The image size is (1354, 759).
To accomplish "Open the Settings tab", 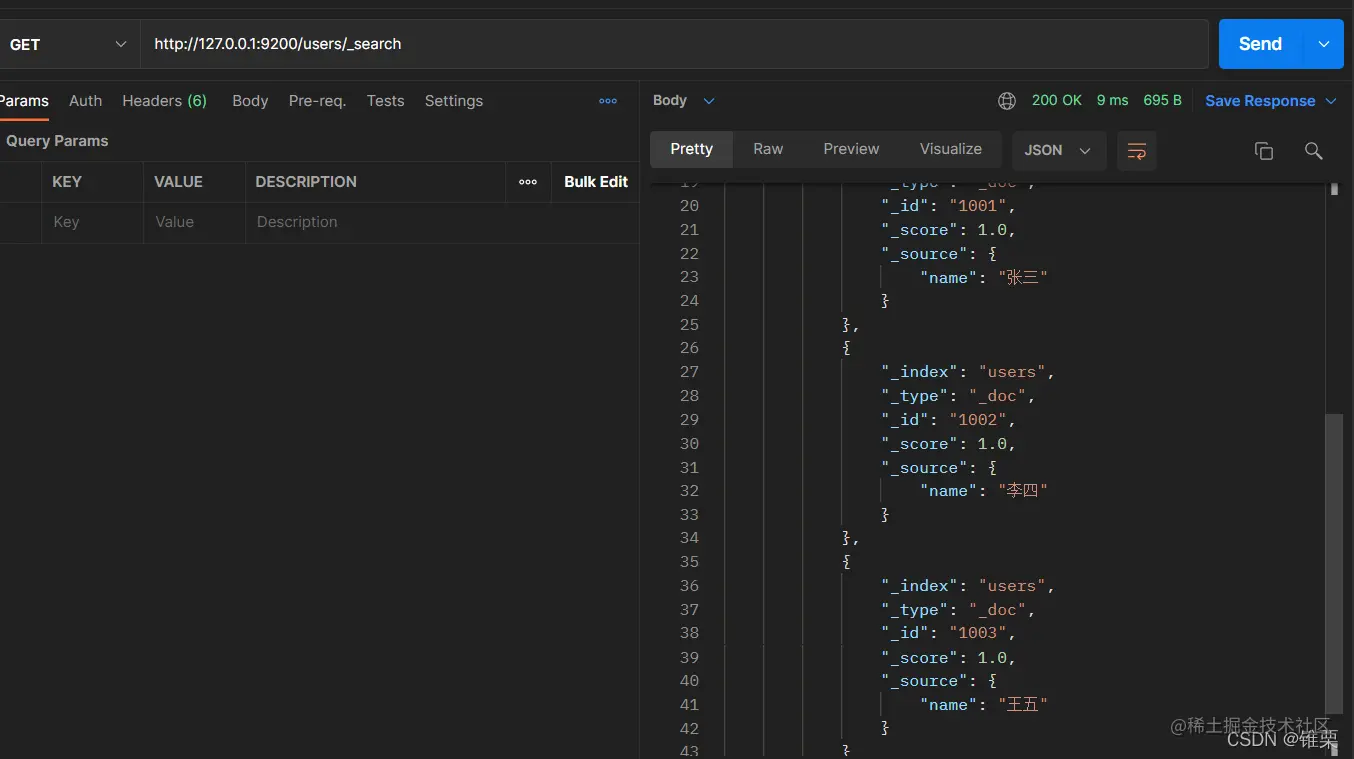I will click(x=453, y=101).
